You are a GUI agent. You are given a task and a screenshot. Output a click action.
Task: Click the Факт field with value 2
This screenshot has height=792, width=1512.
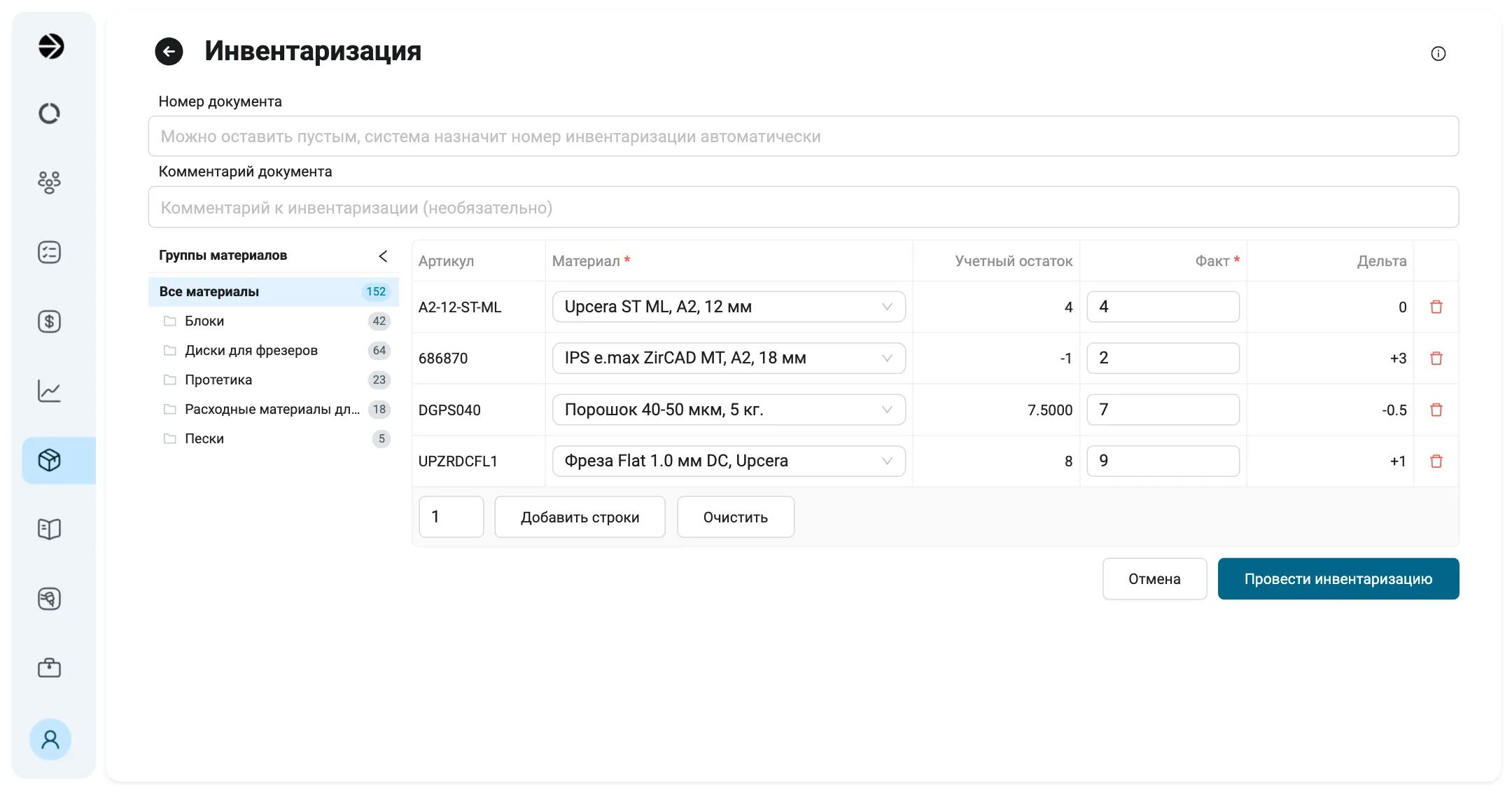tap(1163, 358)
